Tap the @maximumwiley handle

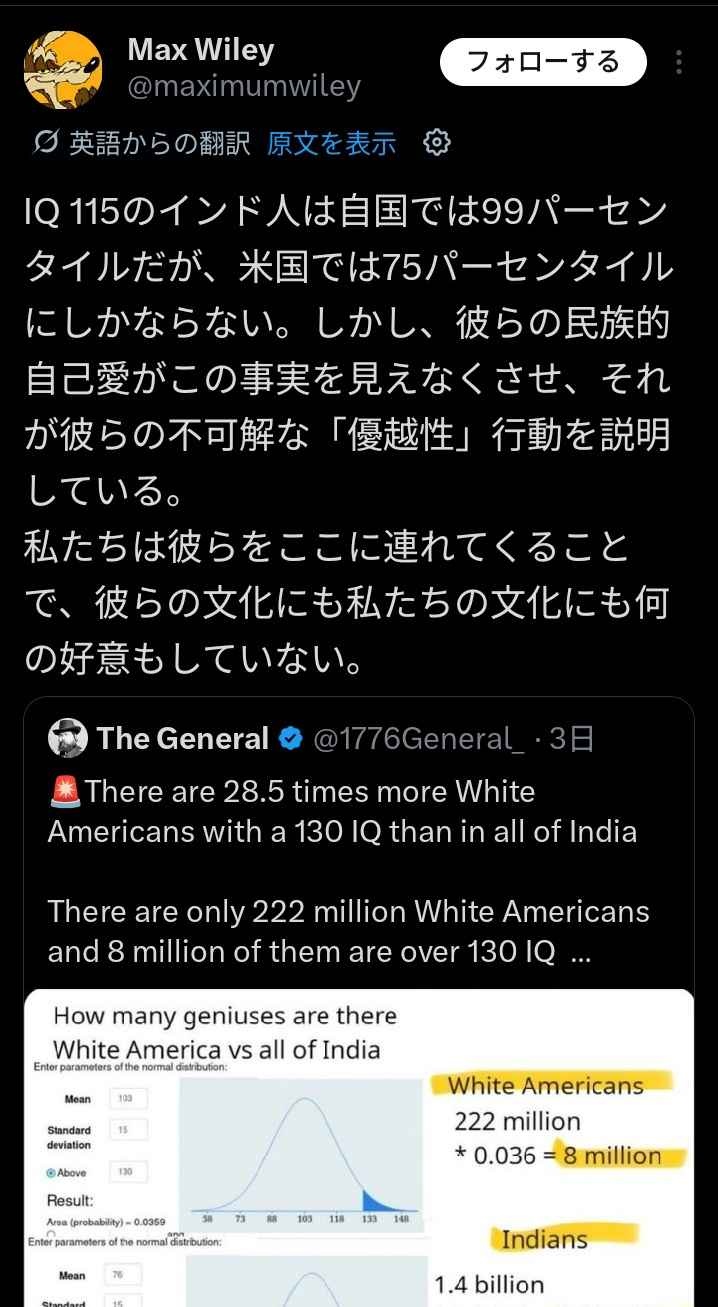tap(243, 87)
